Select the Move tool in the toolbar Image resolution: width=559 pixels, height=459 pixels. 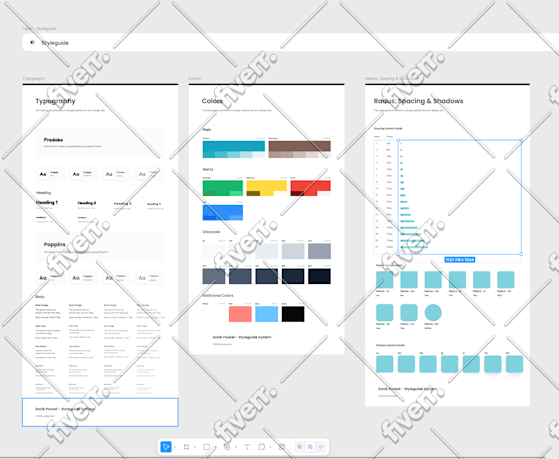click(x=166, y=447)
